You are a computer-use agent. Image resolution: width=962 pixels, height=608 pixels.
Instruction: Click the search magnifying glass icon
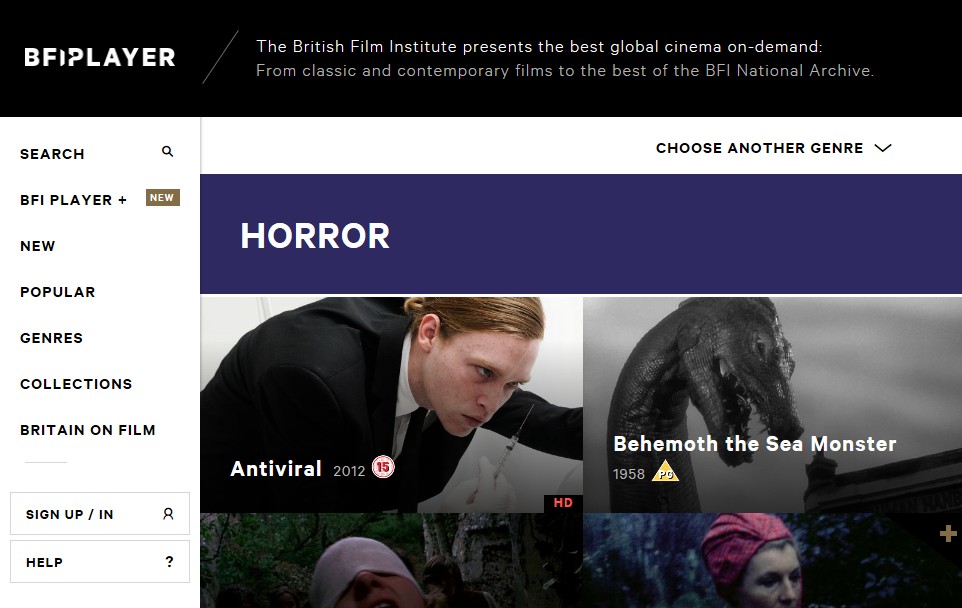coord(167,152)
